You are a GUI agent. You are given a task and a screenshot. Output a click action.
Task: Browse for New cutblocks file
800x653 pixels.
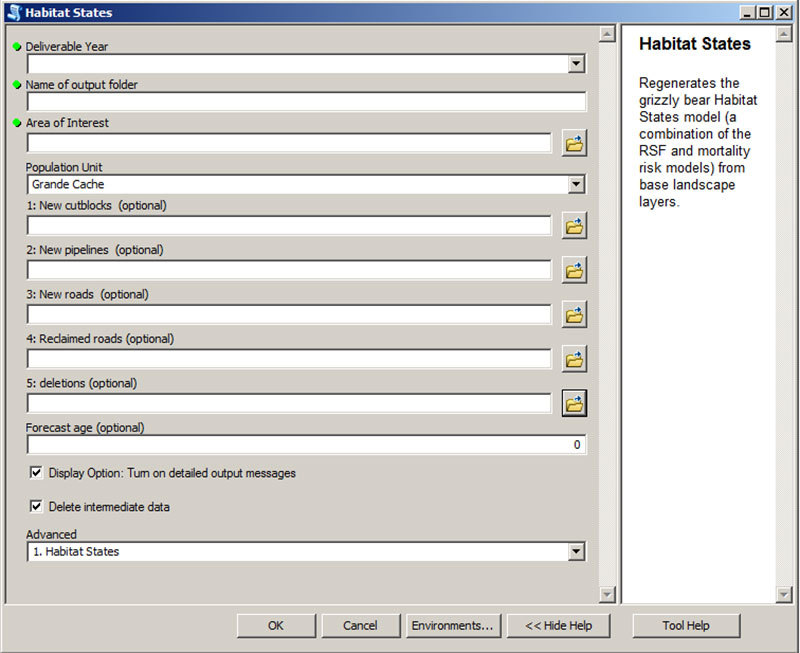pos(574,225)
